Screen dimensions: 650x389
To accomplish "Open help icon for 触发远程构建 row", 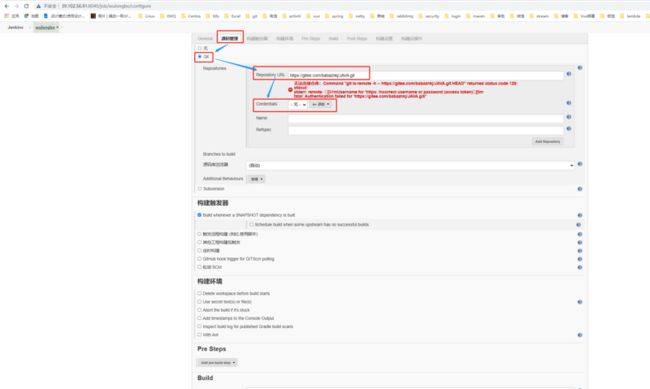I will 580,234.
